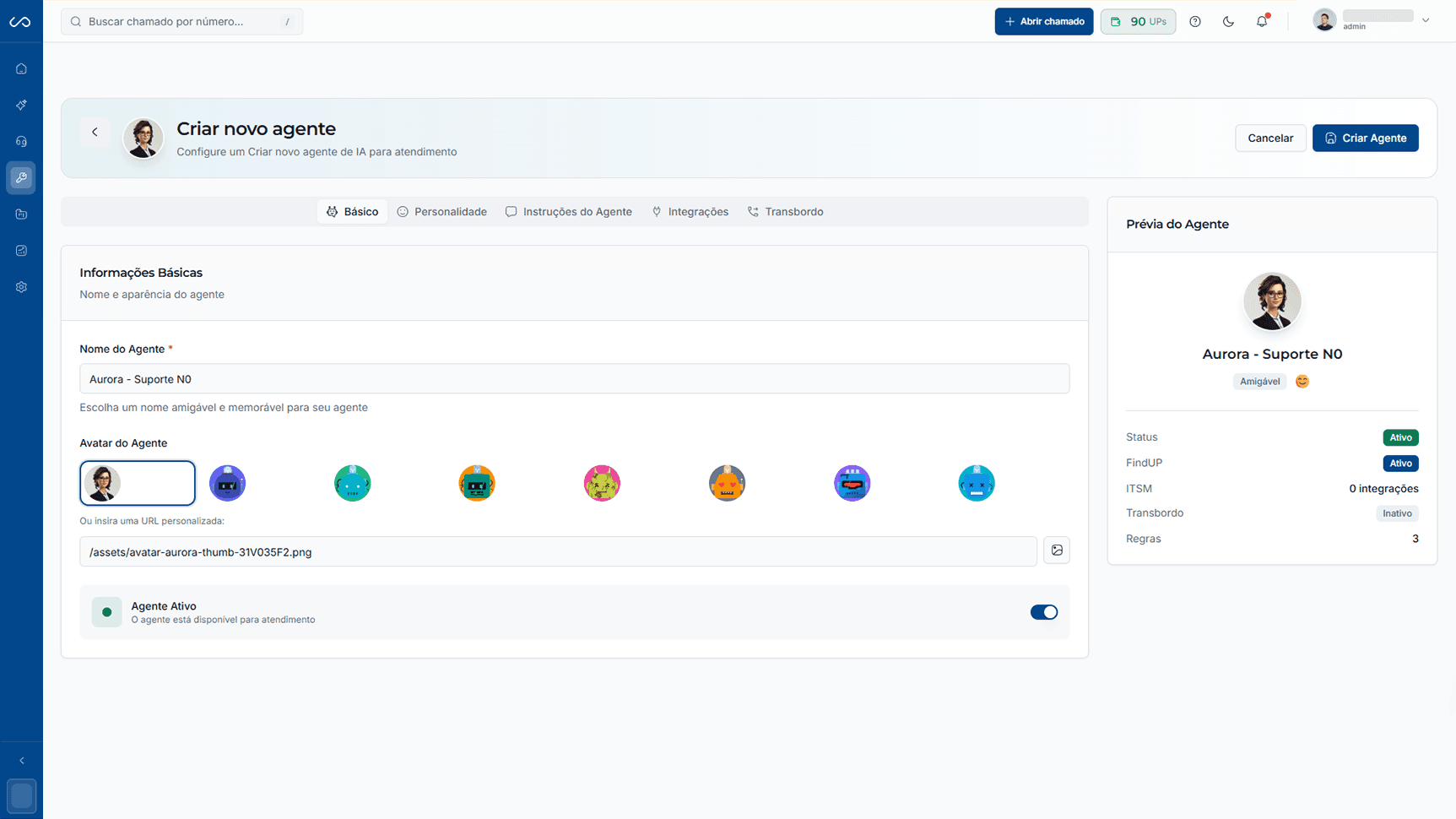
Task: Expand the admin user menu chevron
Action: coord(1426,20)
